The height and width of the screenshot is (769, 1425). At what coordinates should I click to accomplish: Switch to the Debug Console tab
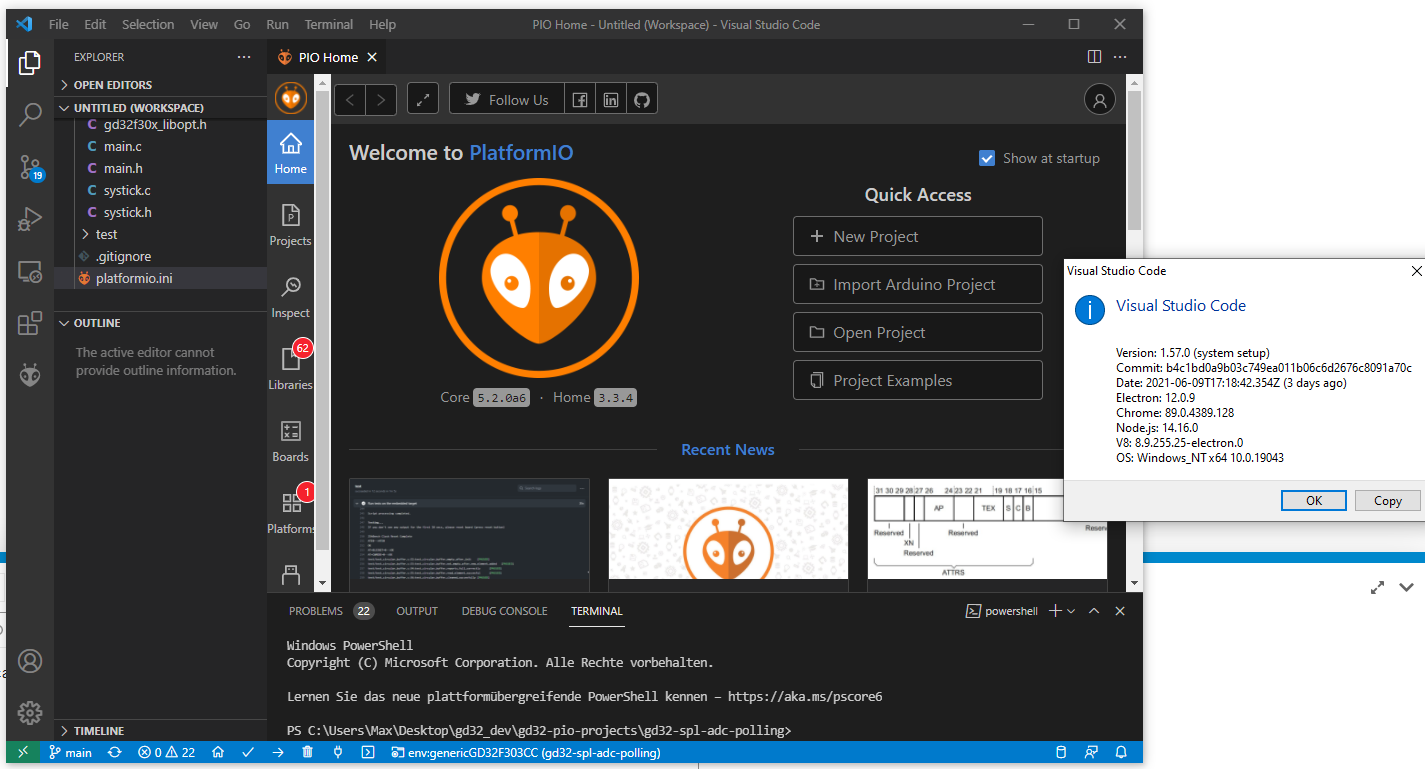click(504, 611)
